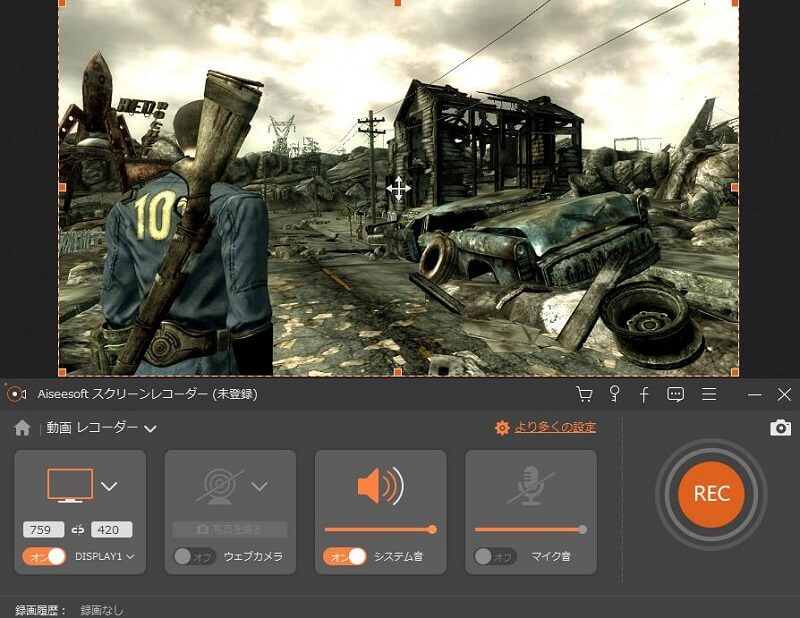Open the shopping cart purchase icon
Screen dimensions: 800x618
pyautogui.click(x=585, y=394)
